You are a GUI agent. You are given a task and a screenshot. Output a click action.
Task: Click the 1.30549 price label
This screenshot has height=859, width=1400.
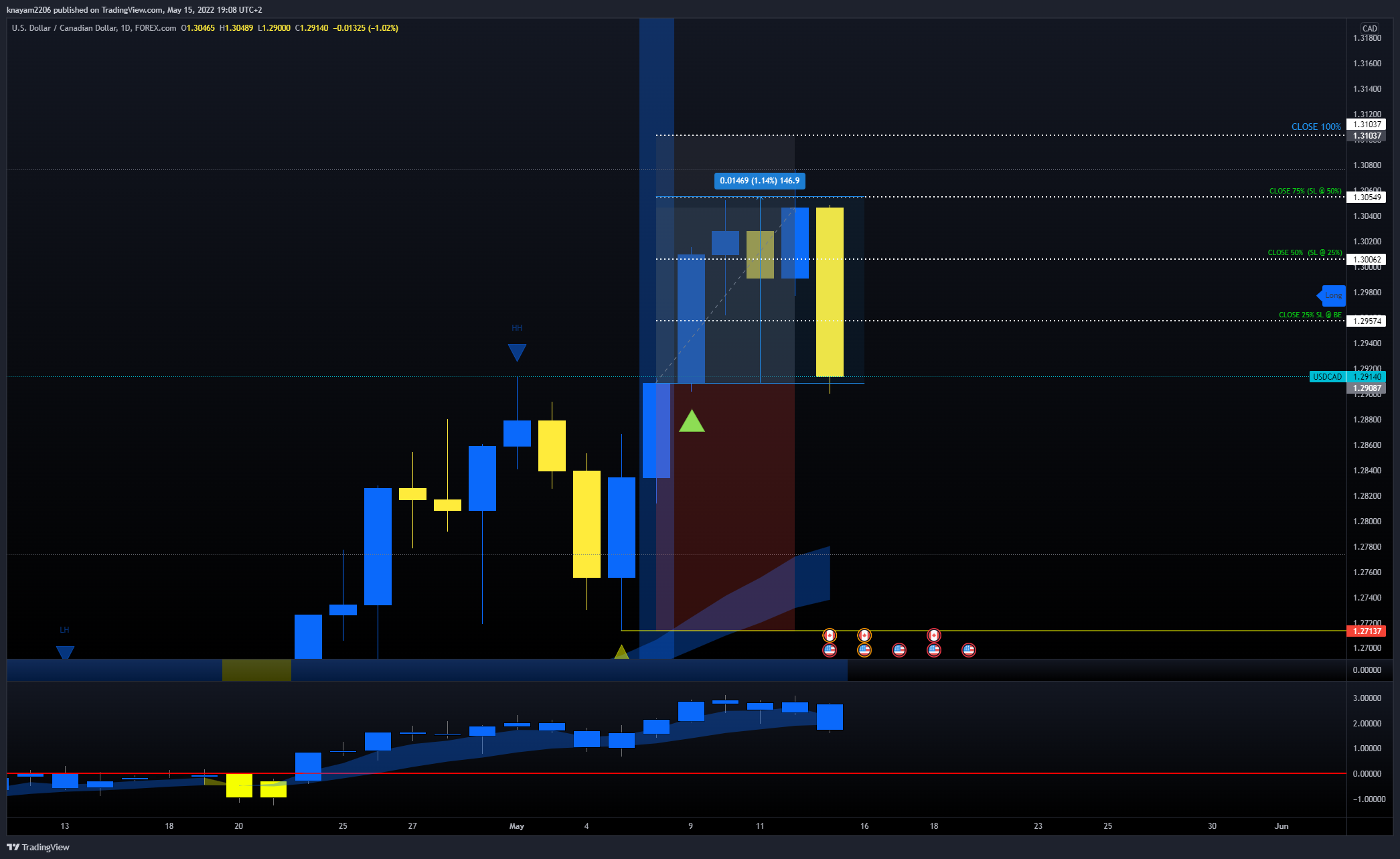tap(1367, 197)
